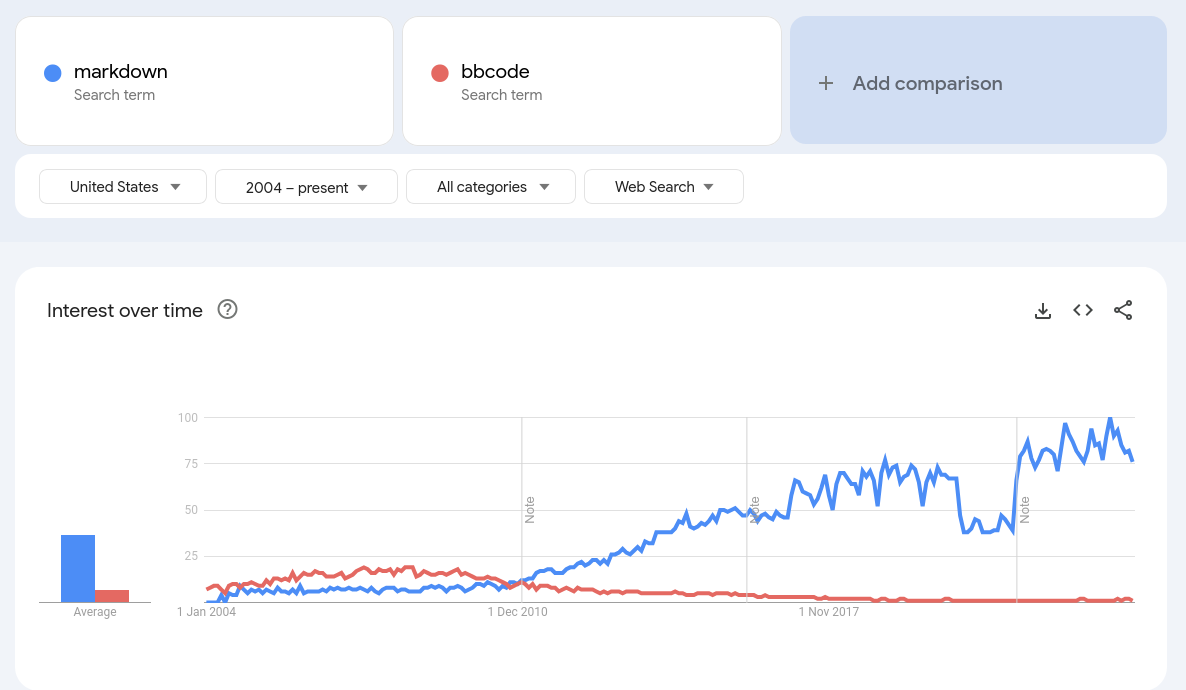1186x690 pixels.
Task: Open the United States region dropdown
Action: coord(123,187)
